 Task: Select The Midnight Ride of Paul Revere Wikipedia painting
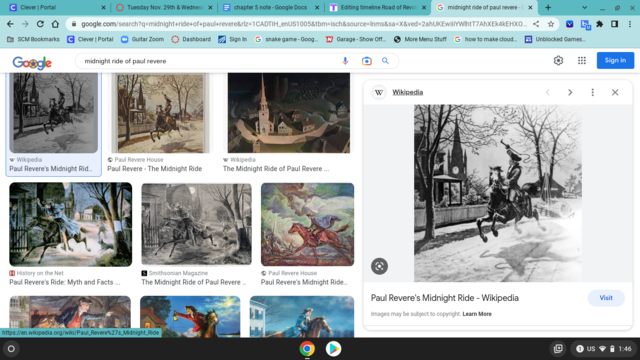(289, 113)
